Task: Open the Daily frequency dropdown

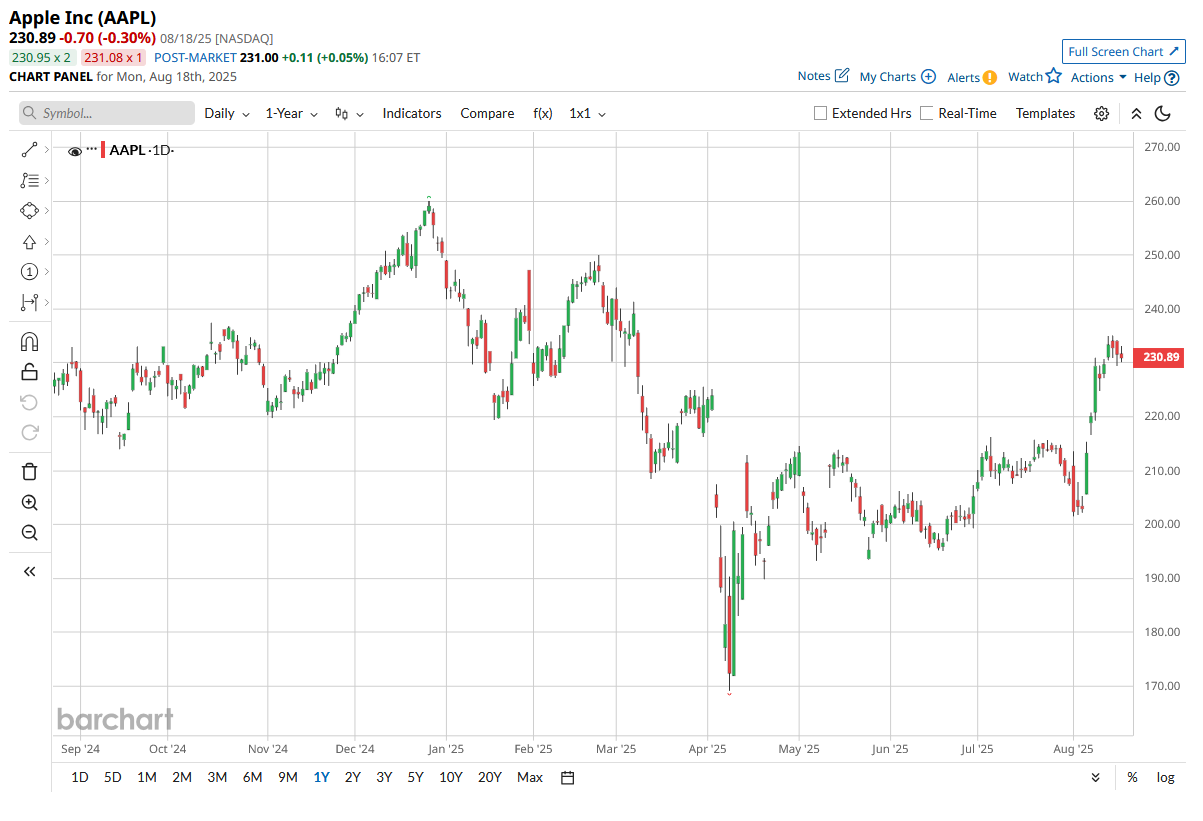Action: click(x=227, y=114)
